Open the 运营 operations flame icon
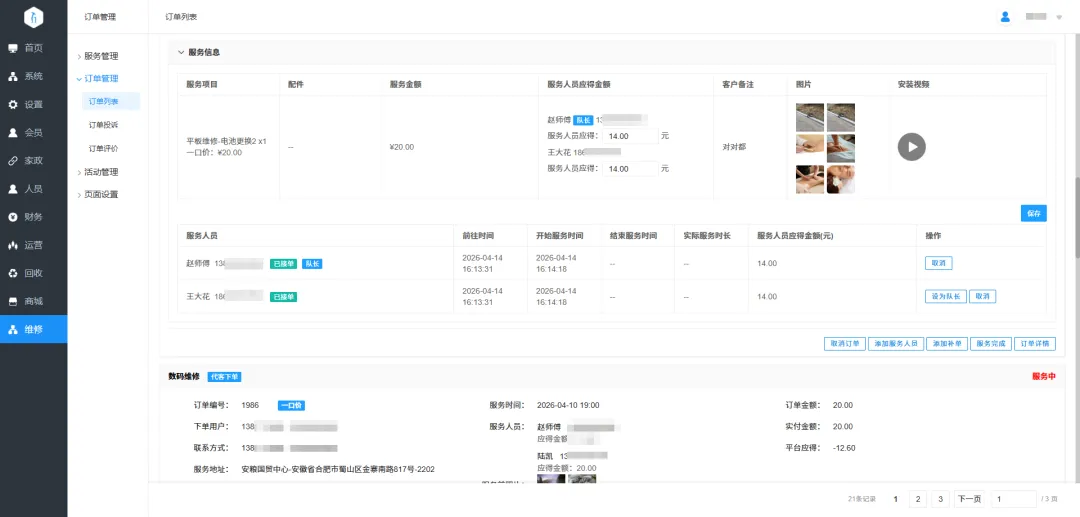This screenshot has height=517, width=1080. point(13,245)
